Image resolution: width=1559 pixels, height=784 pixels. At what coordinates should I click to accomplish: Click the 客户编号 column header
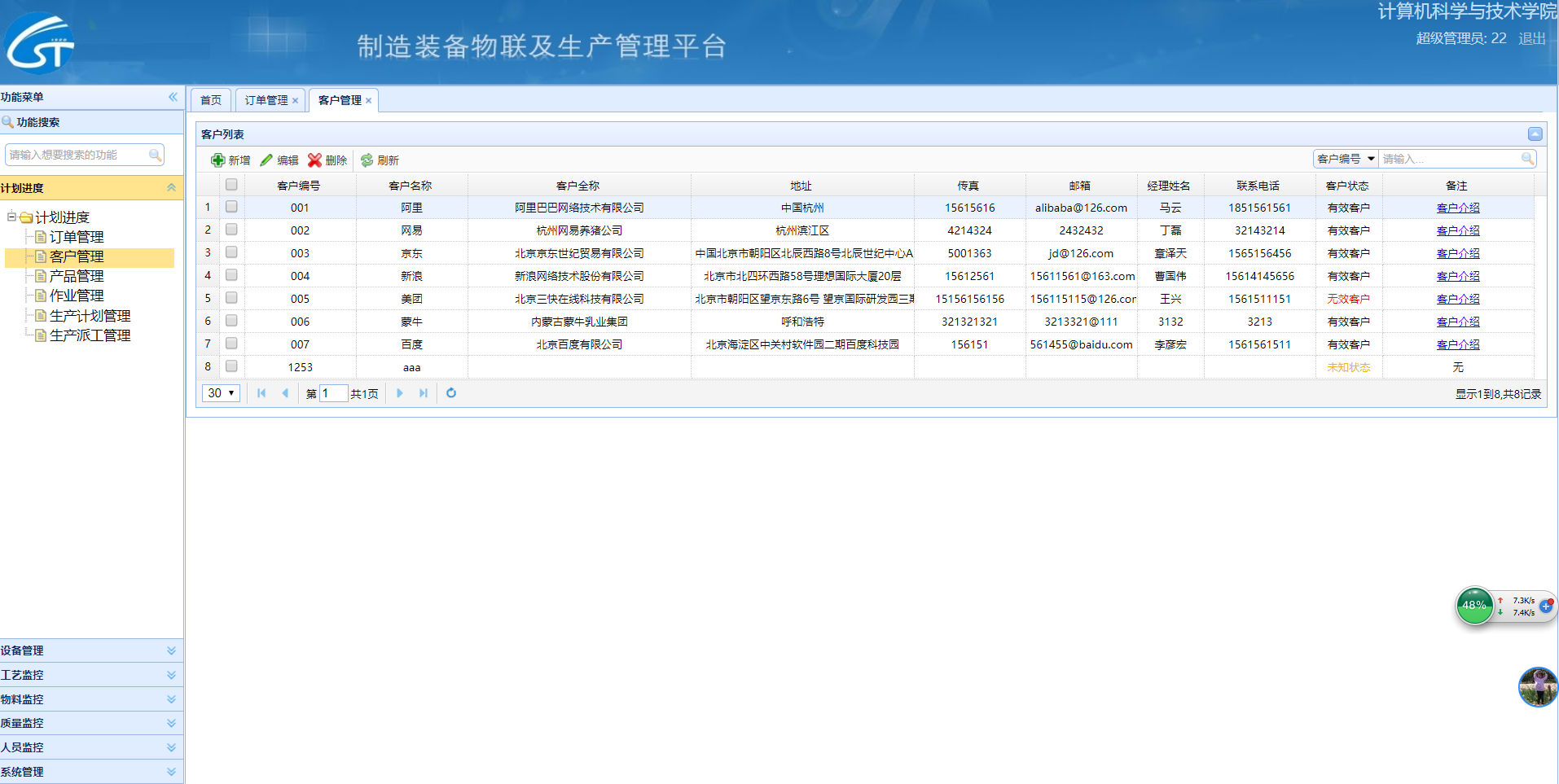(x=299, y=186)
